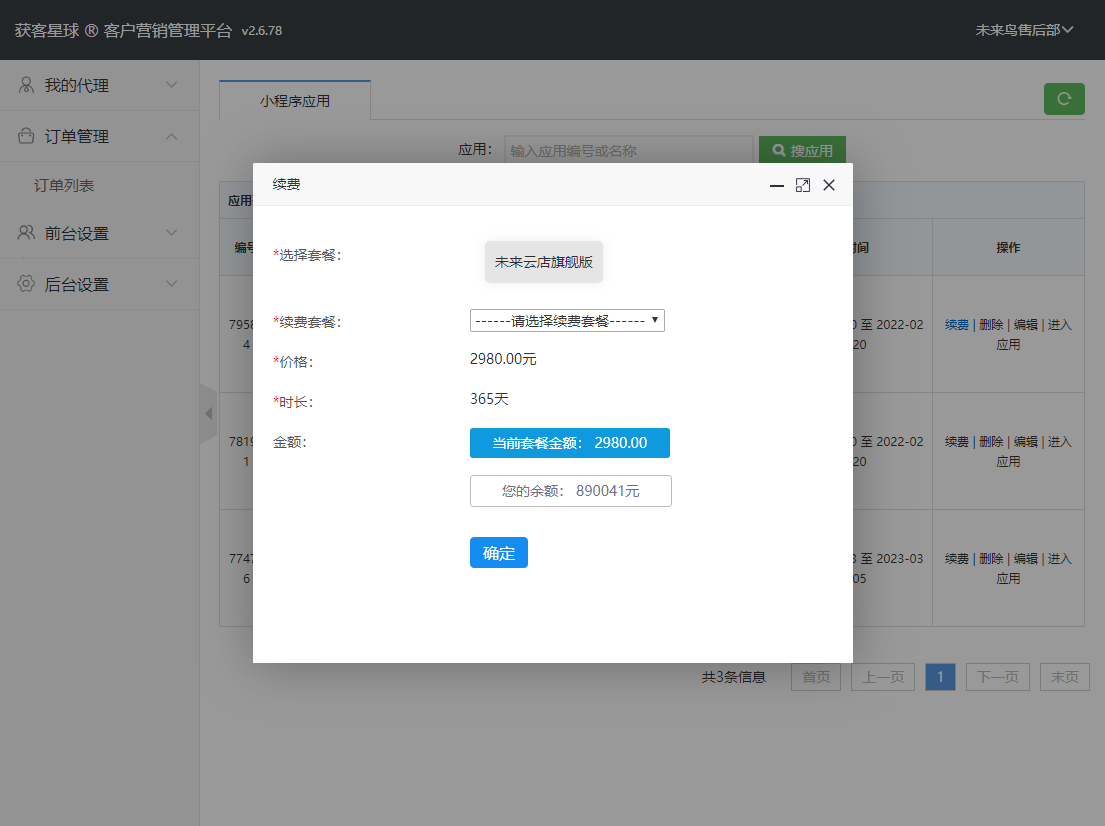
Task: Go to 下一页 in pagination
Action: (x=997, y=677)
